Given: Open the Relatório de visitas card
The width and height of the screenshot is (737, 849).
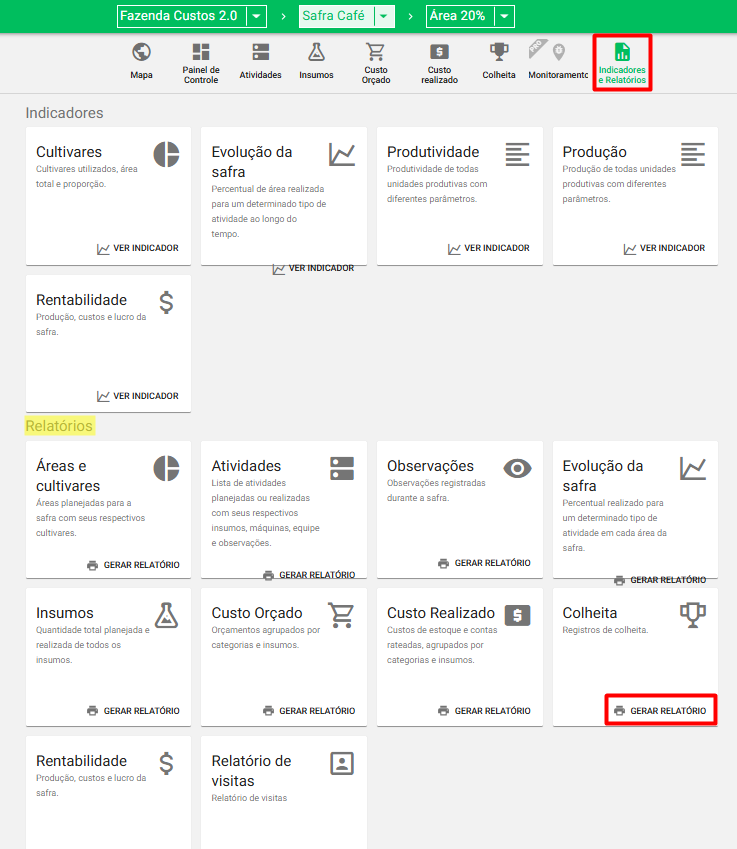Looking at the screenshot, I should click(283, 780).
